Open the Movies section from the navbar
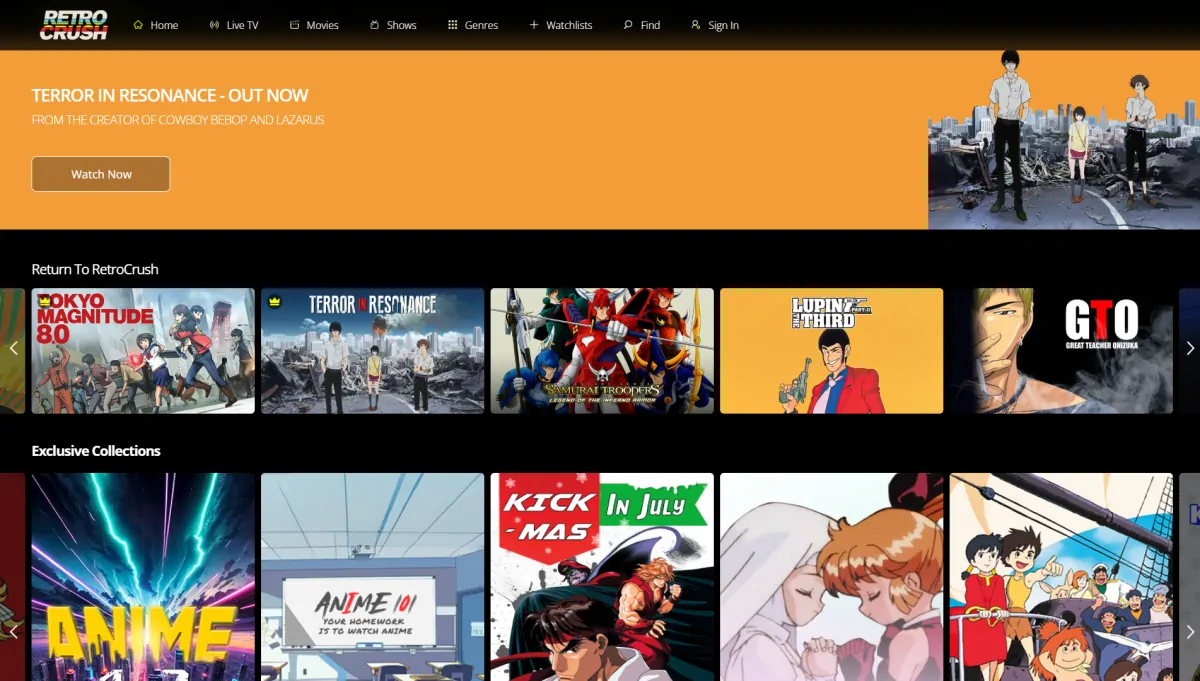Viewport: 1200px width, 681px height. [314, 24]
